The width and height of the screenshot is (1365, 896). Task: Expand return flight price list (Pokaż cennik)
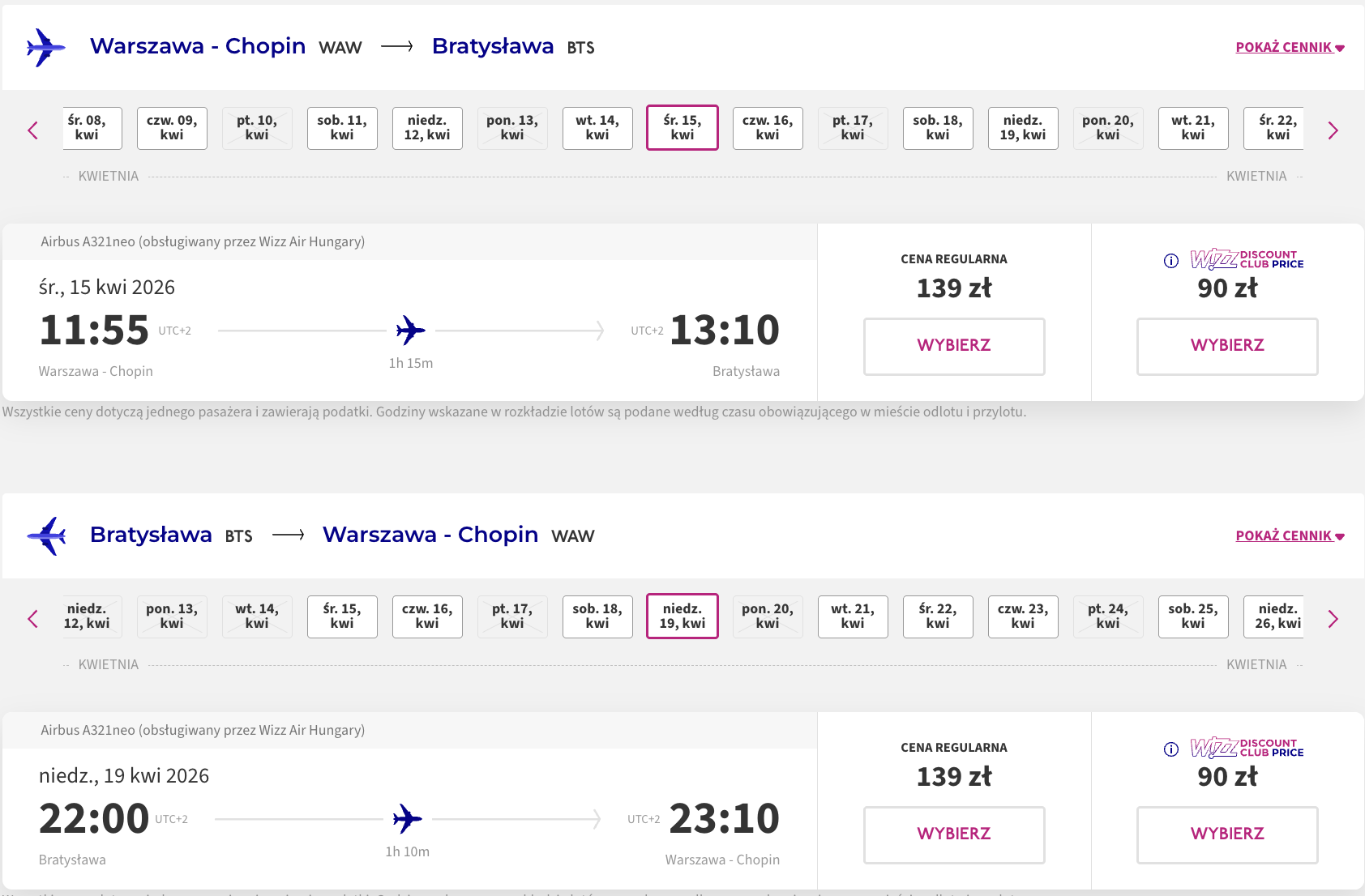coord(1289,536)
